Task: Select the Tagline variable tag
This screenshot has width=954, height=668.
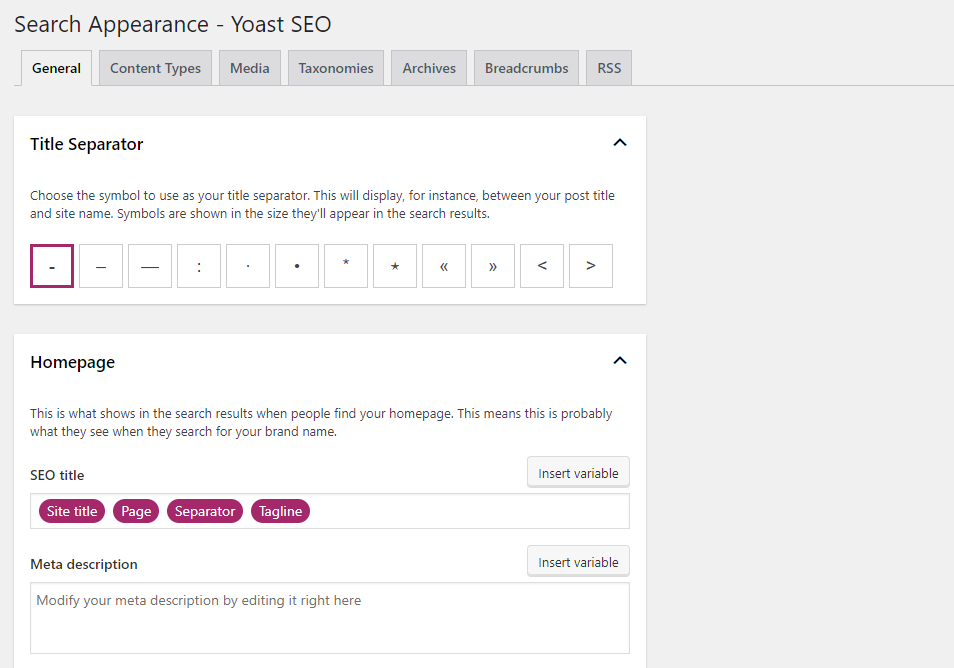Action: (281, 511)
